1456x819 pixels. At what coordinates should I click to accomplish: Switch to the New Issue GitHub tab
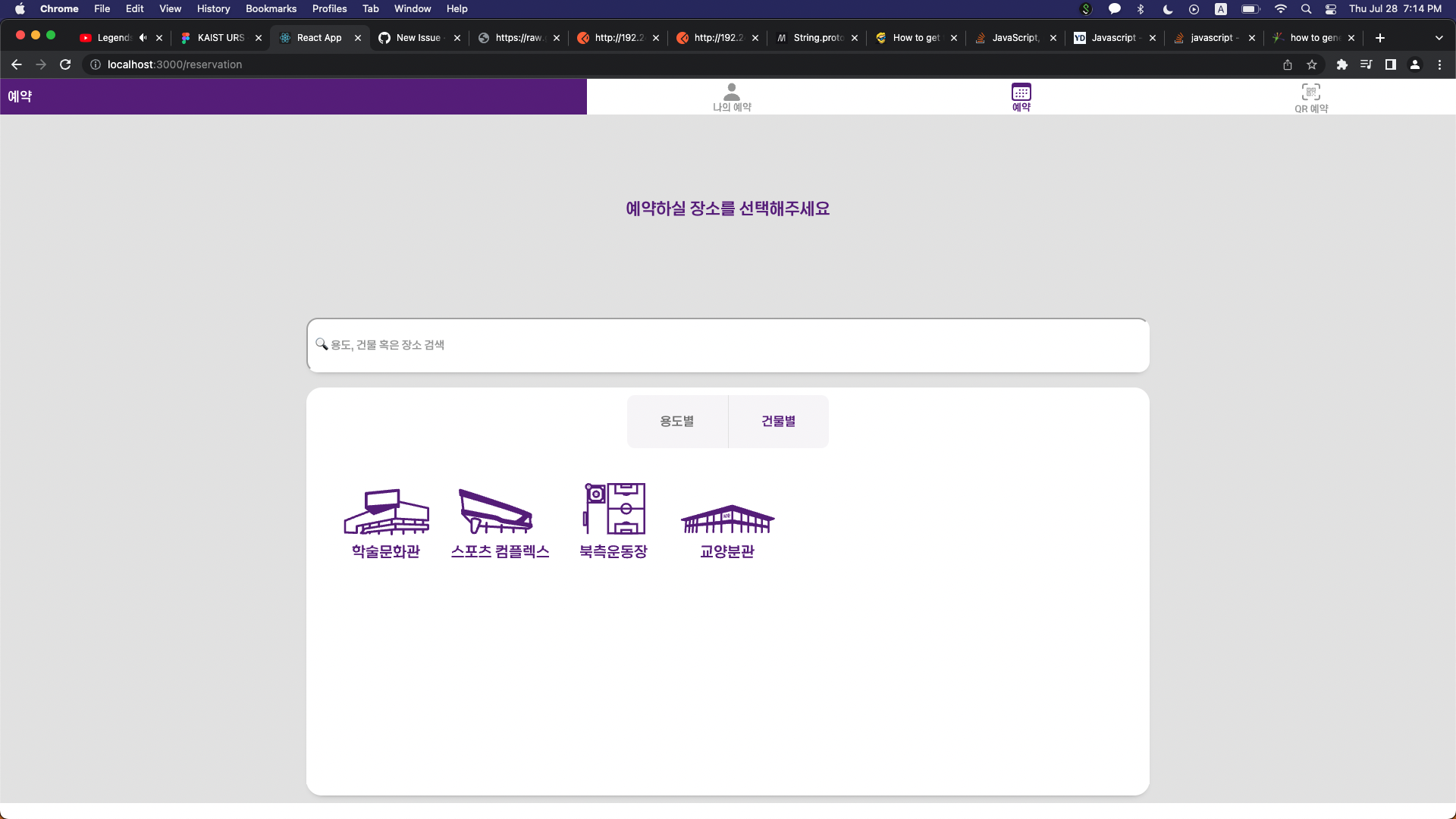point(418,38)
